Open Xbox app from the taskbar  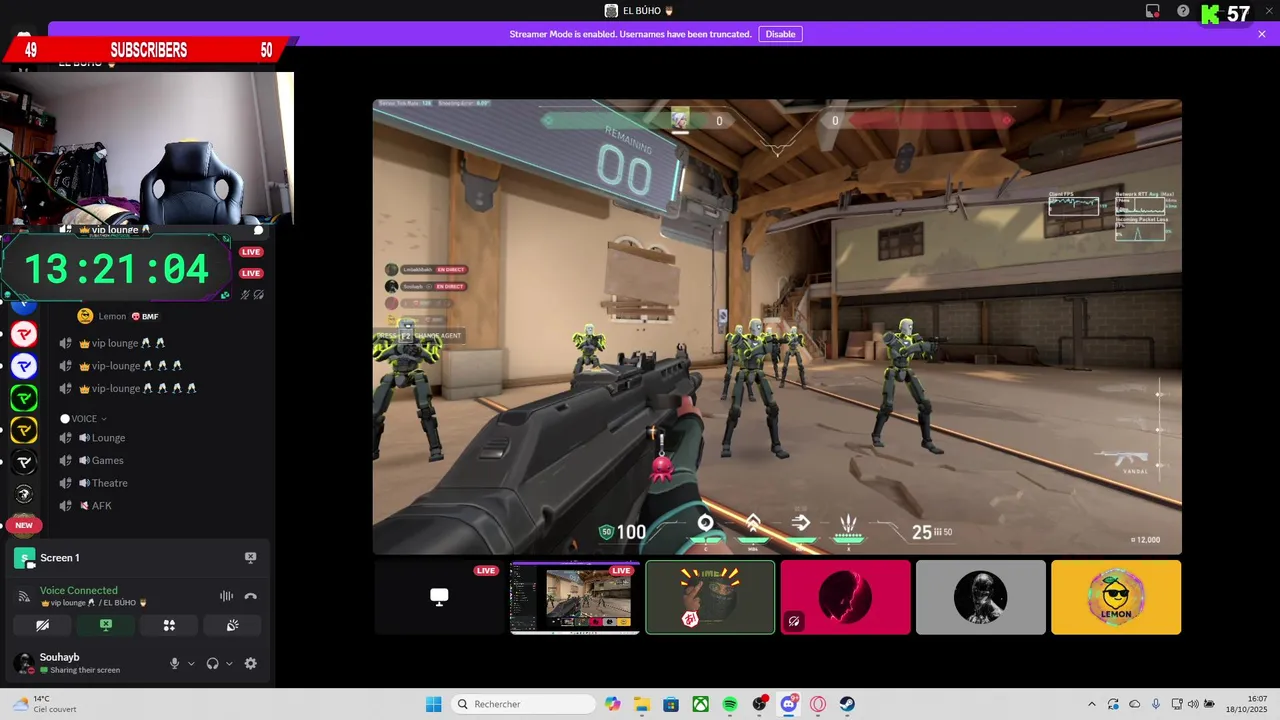701,704
